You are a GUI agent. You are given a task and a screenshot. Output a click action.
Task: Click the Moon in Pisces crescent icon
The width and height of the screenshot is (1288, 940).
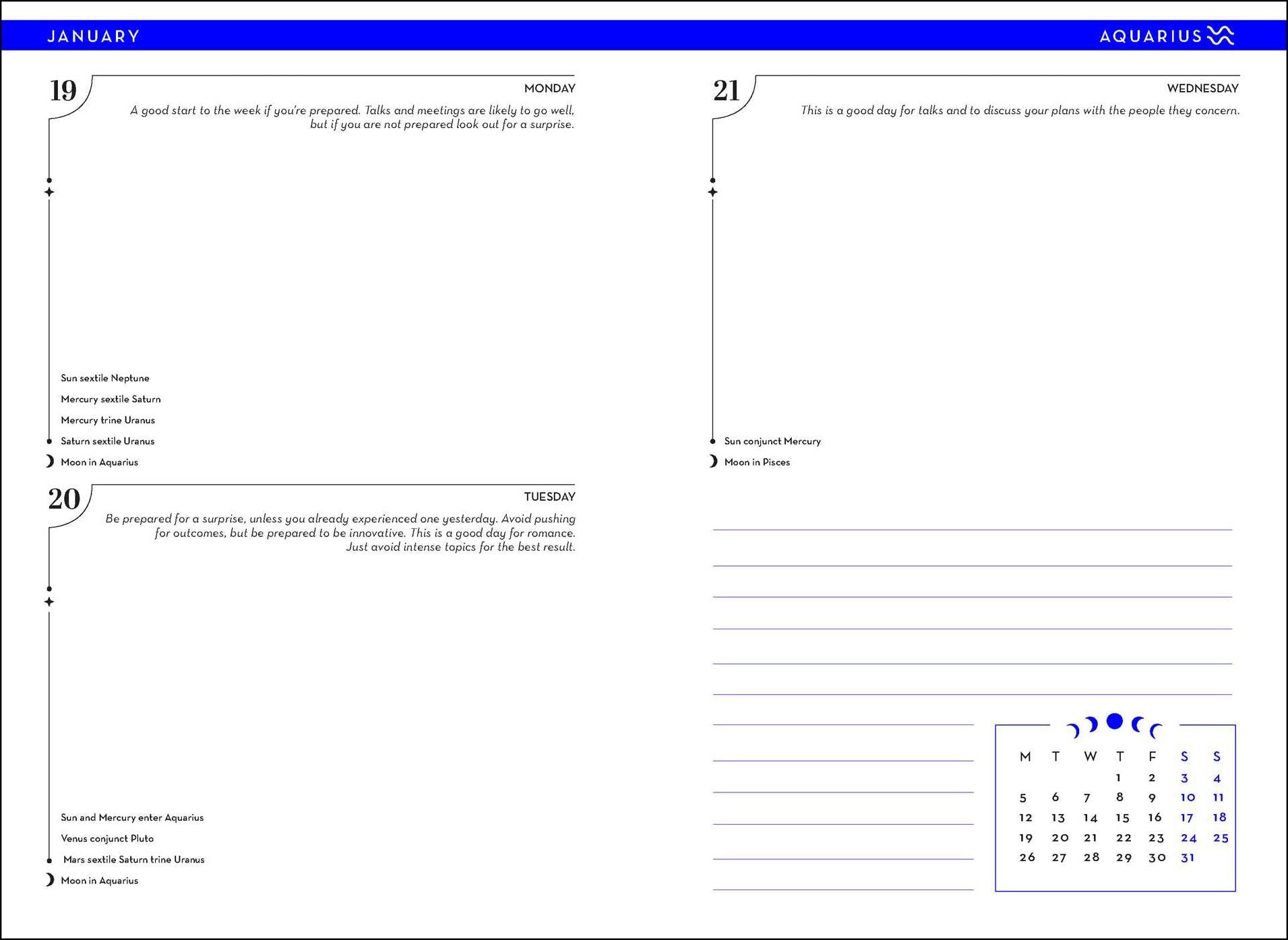[x=712, y=462]
